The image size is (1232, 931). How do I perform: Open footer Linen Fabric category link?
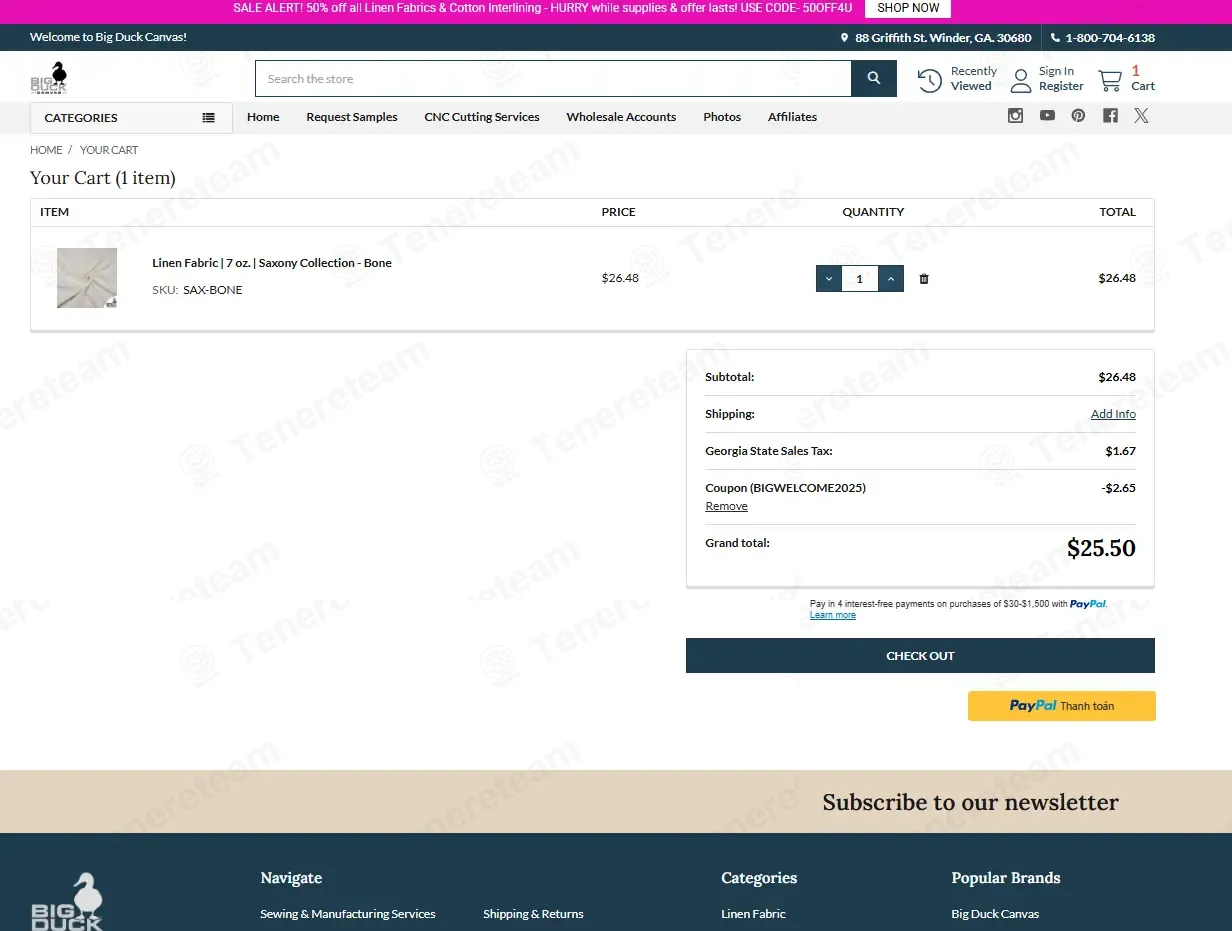[753, 914]
